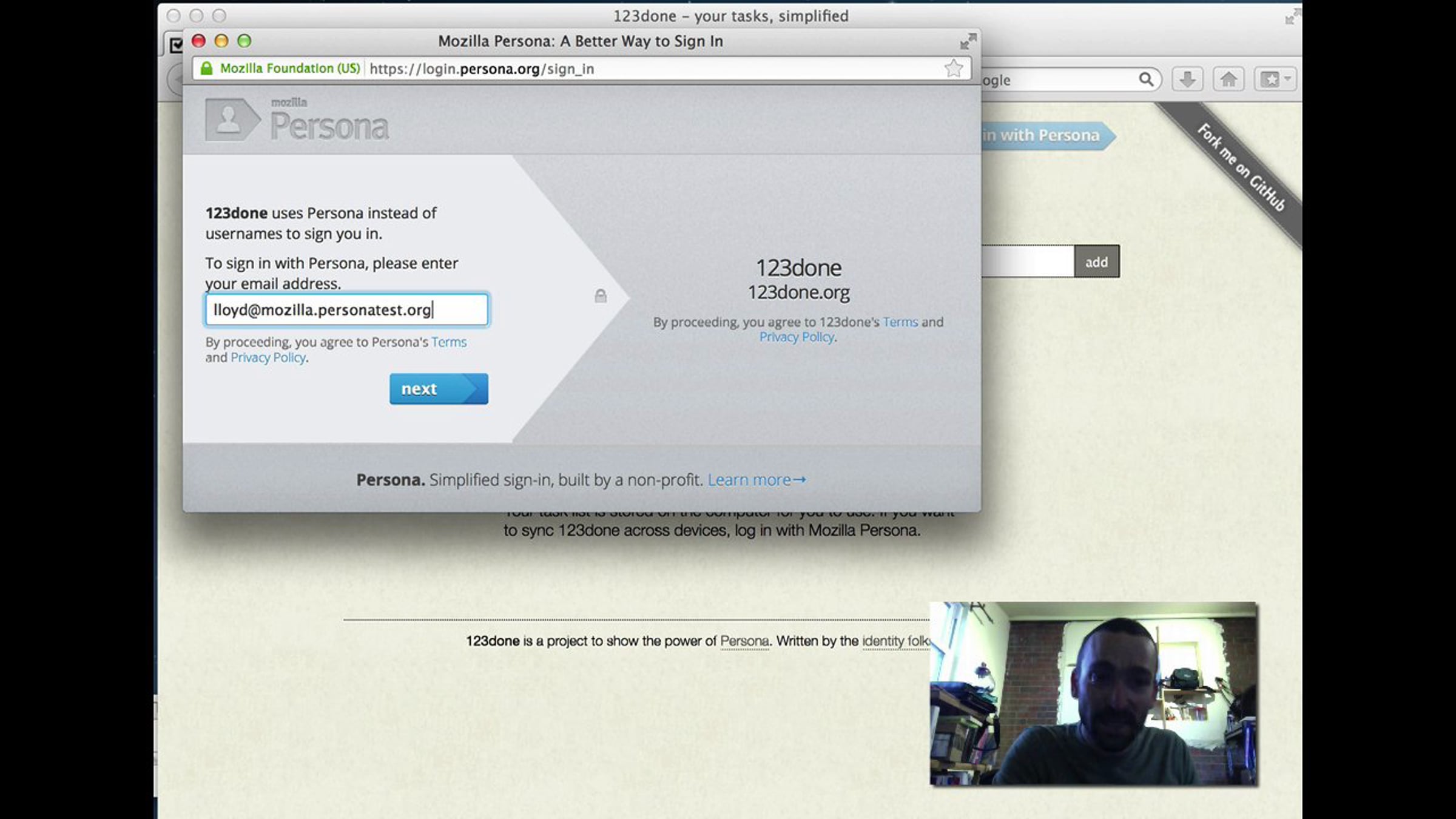Click the next button
The height and width of the screenshot is (819, 1456).
[439, 389]
